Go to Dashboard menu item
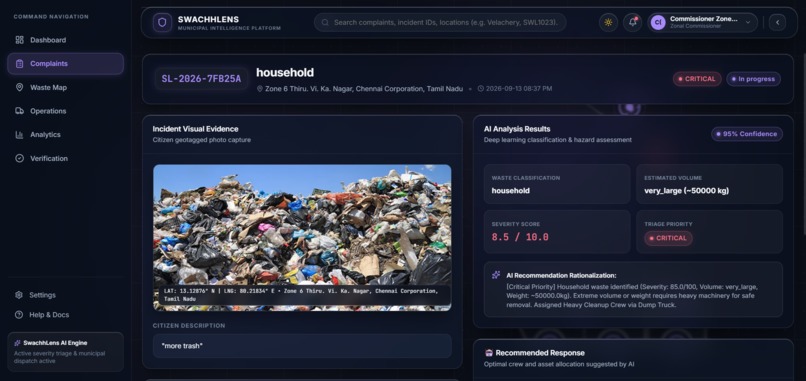 (x=65, y=40)
